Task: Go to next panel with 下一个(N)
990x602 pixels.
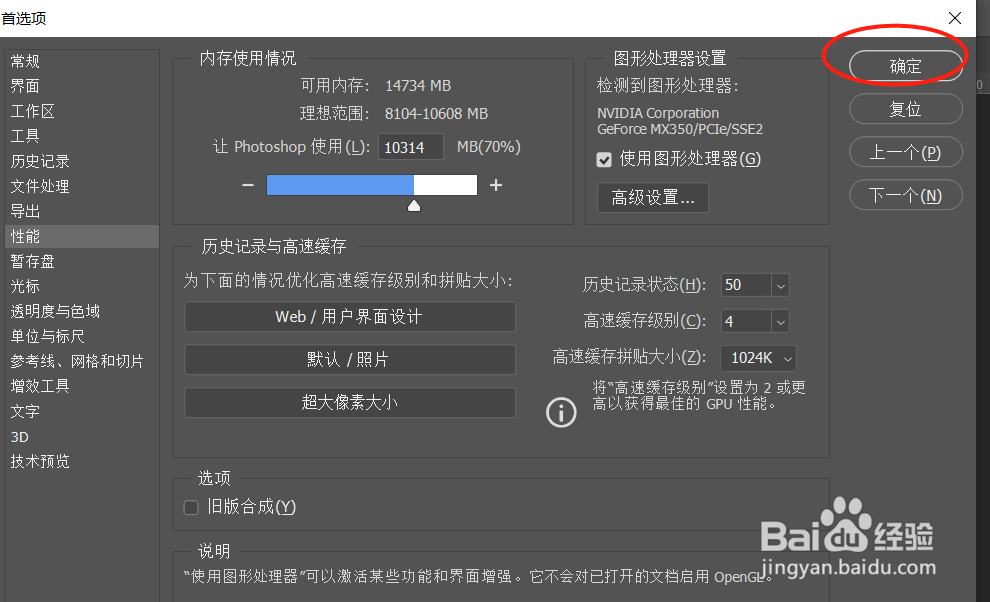Action: click(x=906, y=195)
